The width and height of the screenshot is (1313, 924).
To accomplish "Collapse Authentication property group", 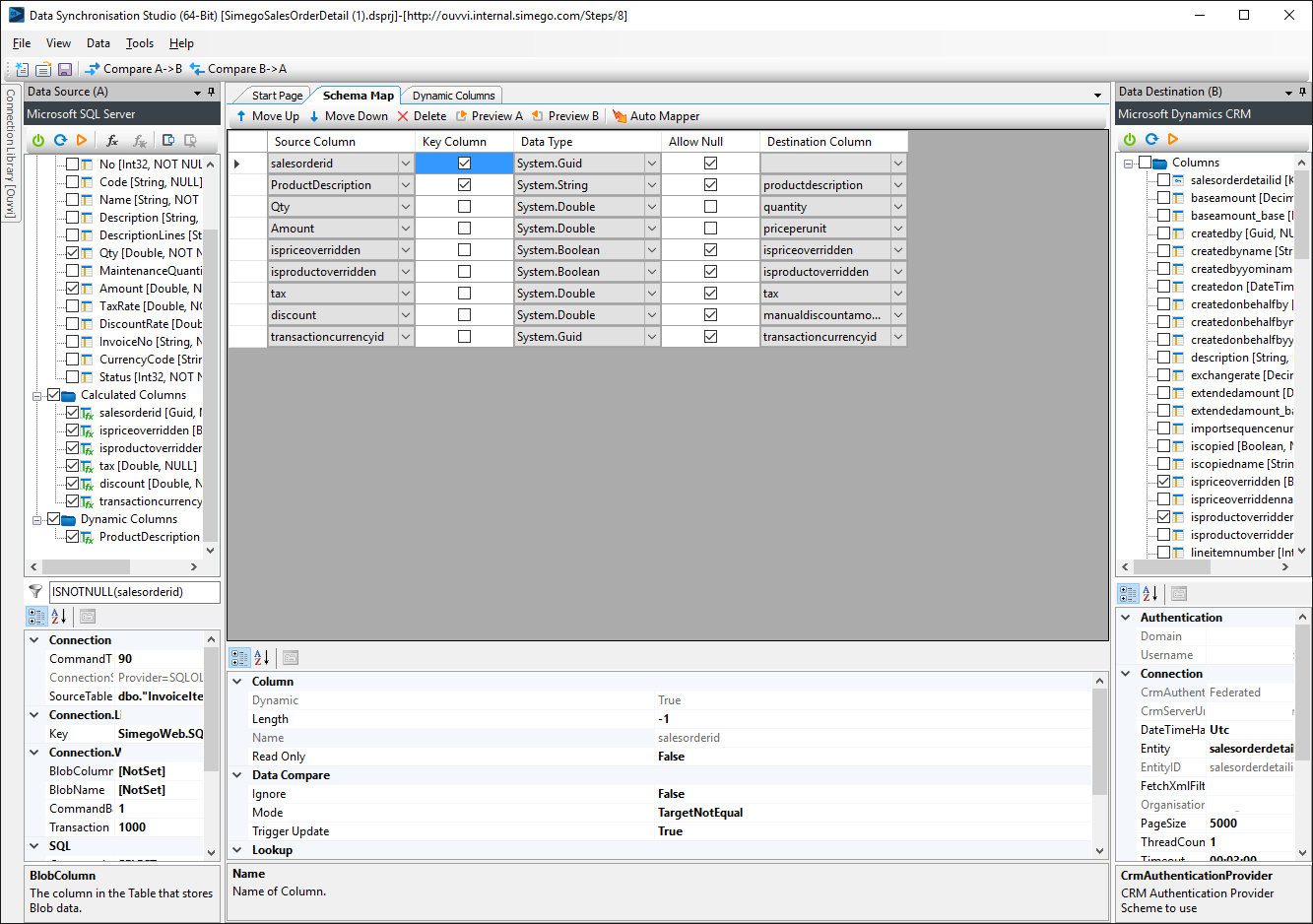I will point(1126,618).
